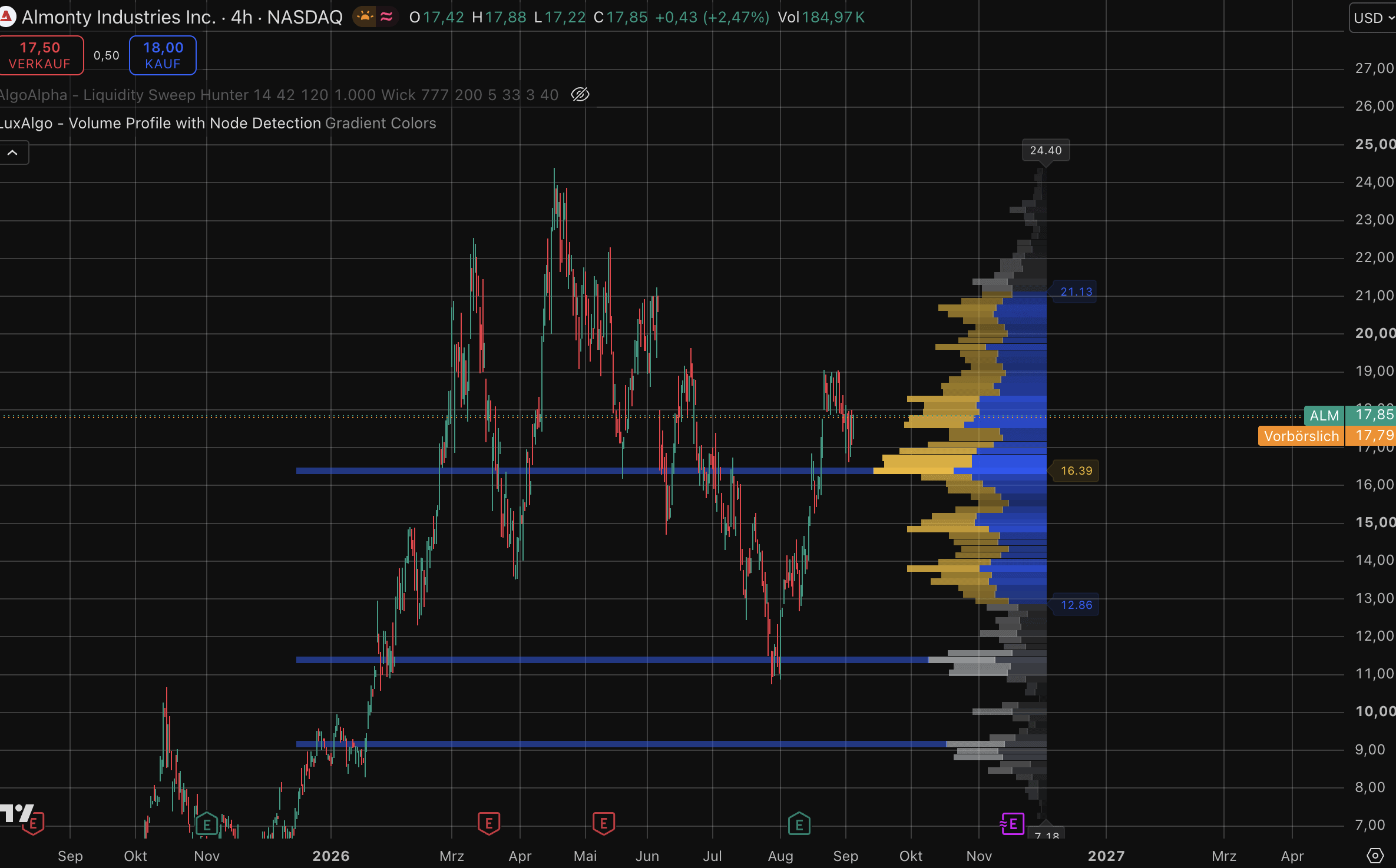Select the AlgoAlpha Liquidity Sweep Hunter legend
The height and width of the screenshot is (868, 1396).
coord(279,95)
